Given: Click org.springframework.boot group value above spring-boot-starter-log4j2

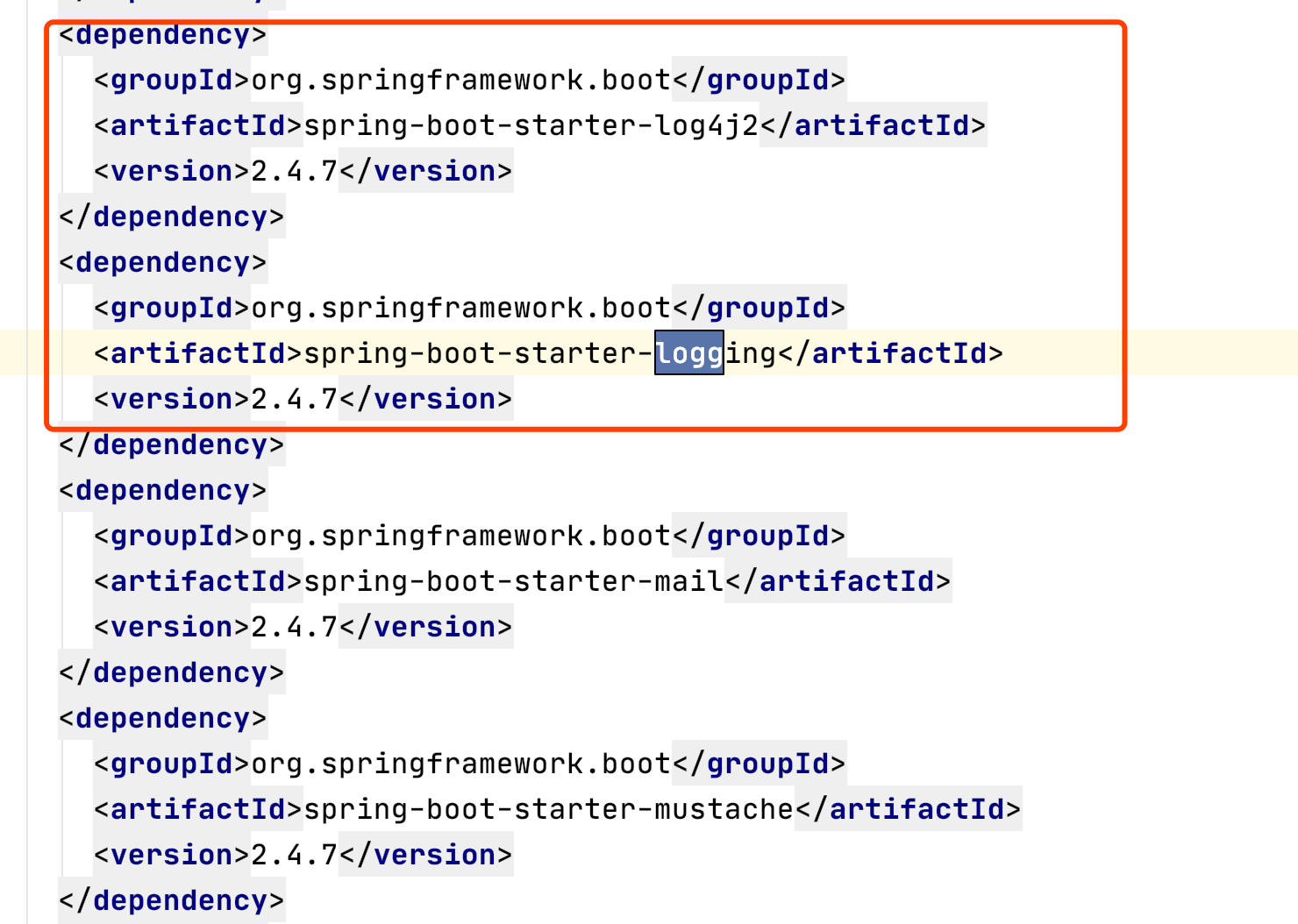Looking at the screenshot, I should click(x=461, y=80).
